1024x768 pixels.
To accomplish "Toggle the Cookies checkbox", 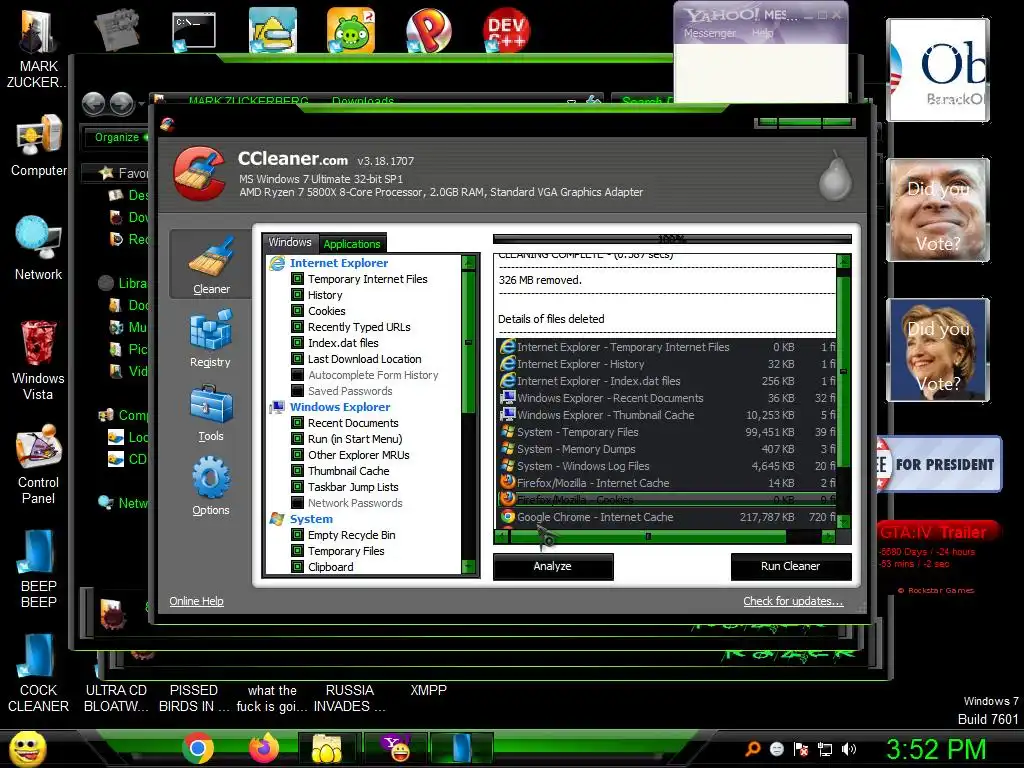I will (x=297, y=311).
